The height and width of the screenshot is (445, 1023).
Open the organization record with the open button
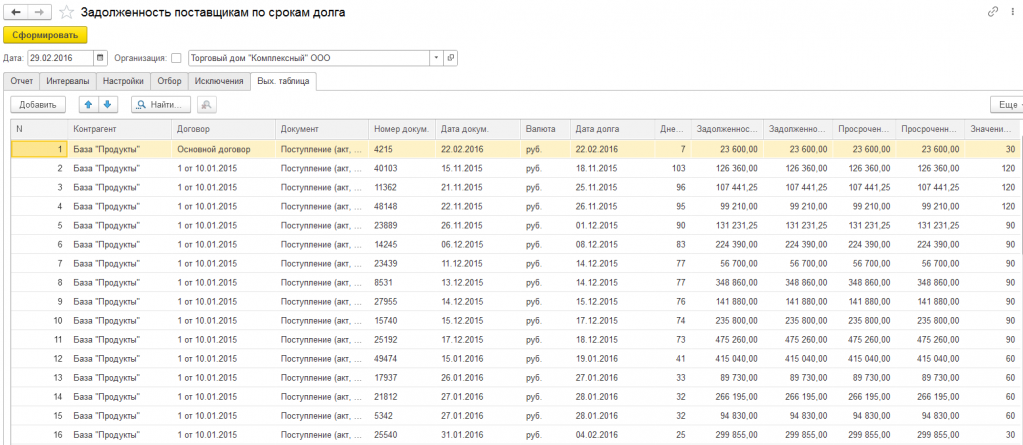(x=451, y=58)
